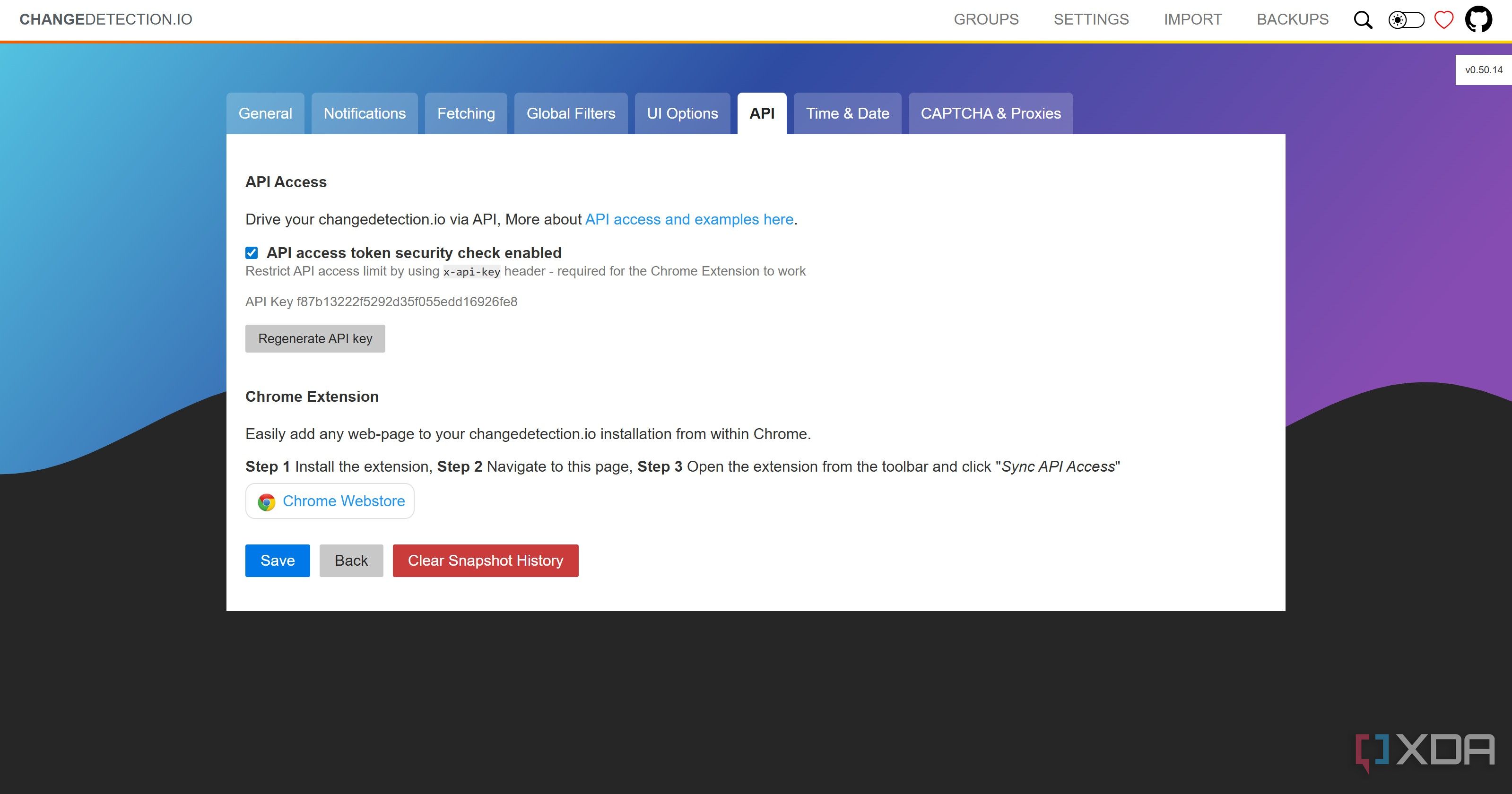
Task: Select the API tab
Action: tap(762, 113)
